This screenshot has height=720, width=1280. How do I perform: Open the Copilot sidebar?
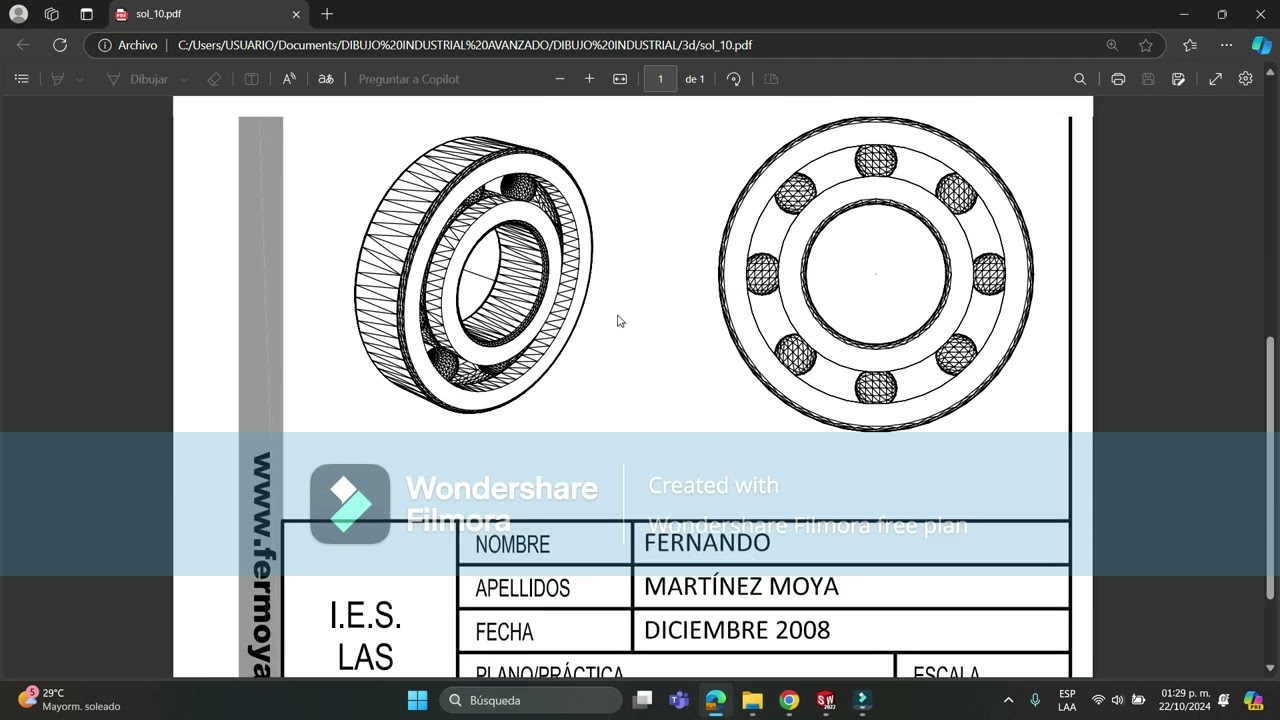point(1261,45)
